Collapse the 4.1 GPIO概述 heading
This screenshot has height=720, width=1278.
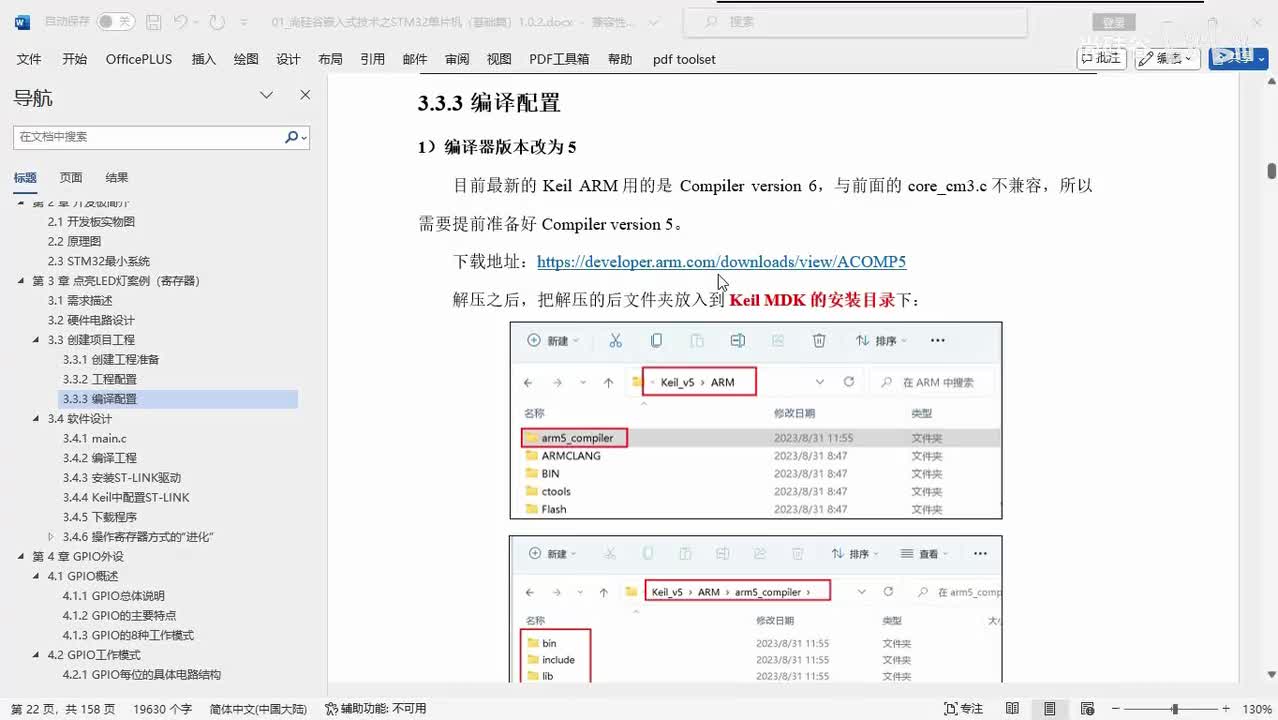click(36, 576)
